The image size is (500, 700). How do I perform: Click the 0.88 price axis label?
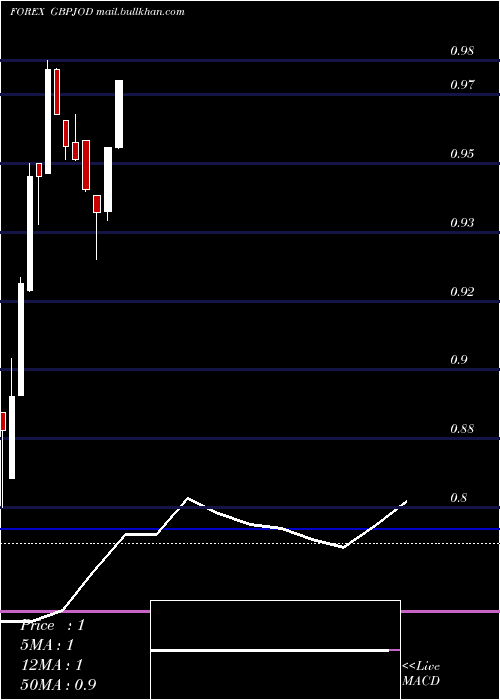tap(462, 429)
